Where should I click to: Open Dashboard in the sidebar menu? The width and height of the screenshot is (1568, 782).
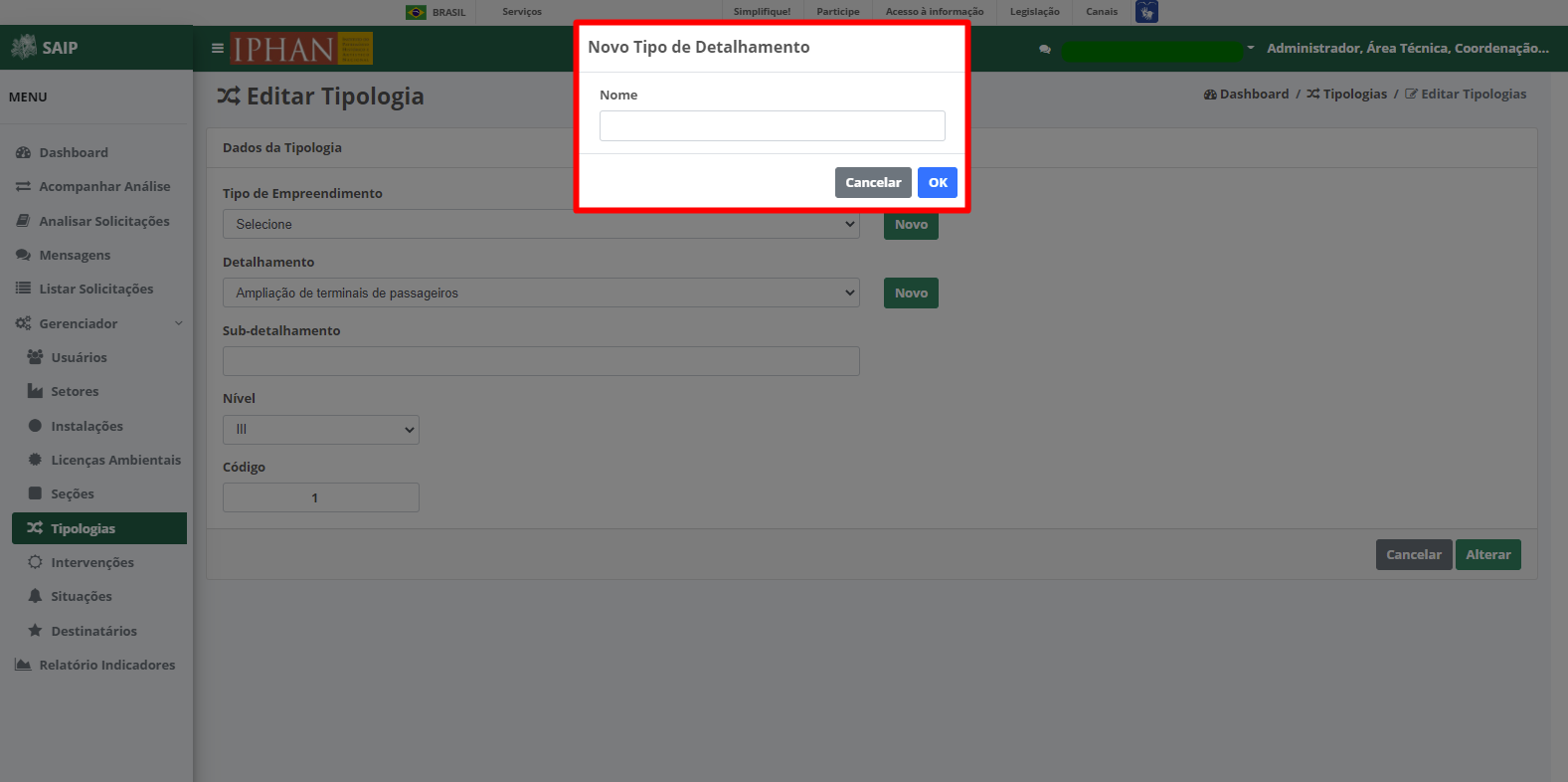74,152
